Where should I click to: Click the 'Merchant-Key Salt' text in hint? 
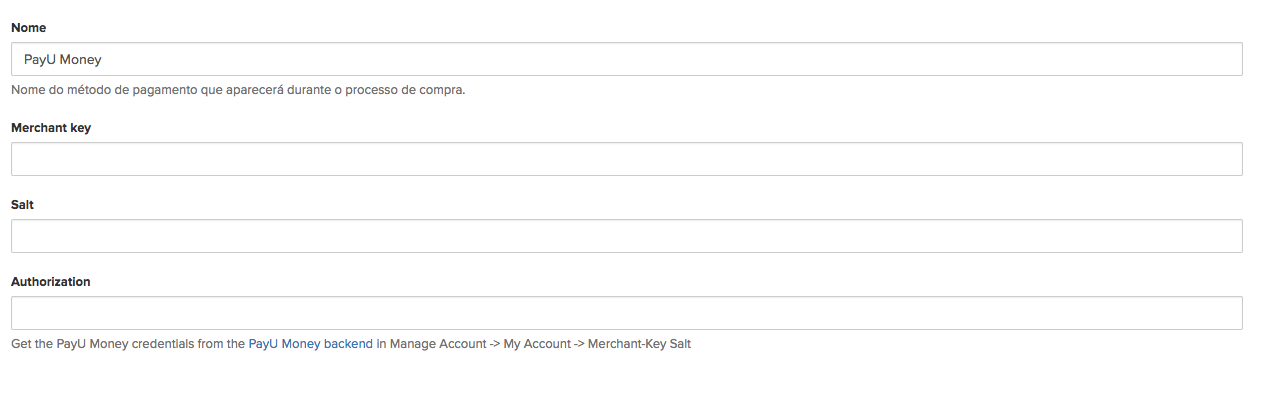[639, 344]
